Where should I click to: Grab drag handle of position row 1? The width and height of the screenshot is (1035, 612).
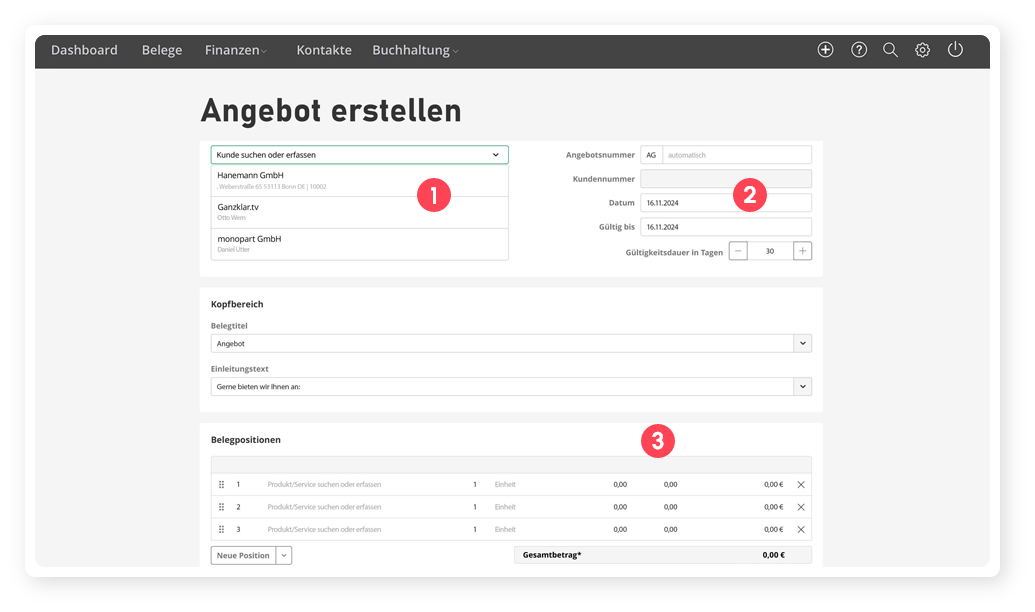click(222, 485)
